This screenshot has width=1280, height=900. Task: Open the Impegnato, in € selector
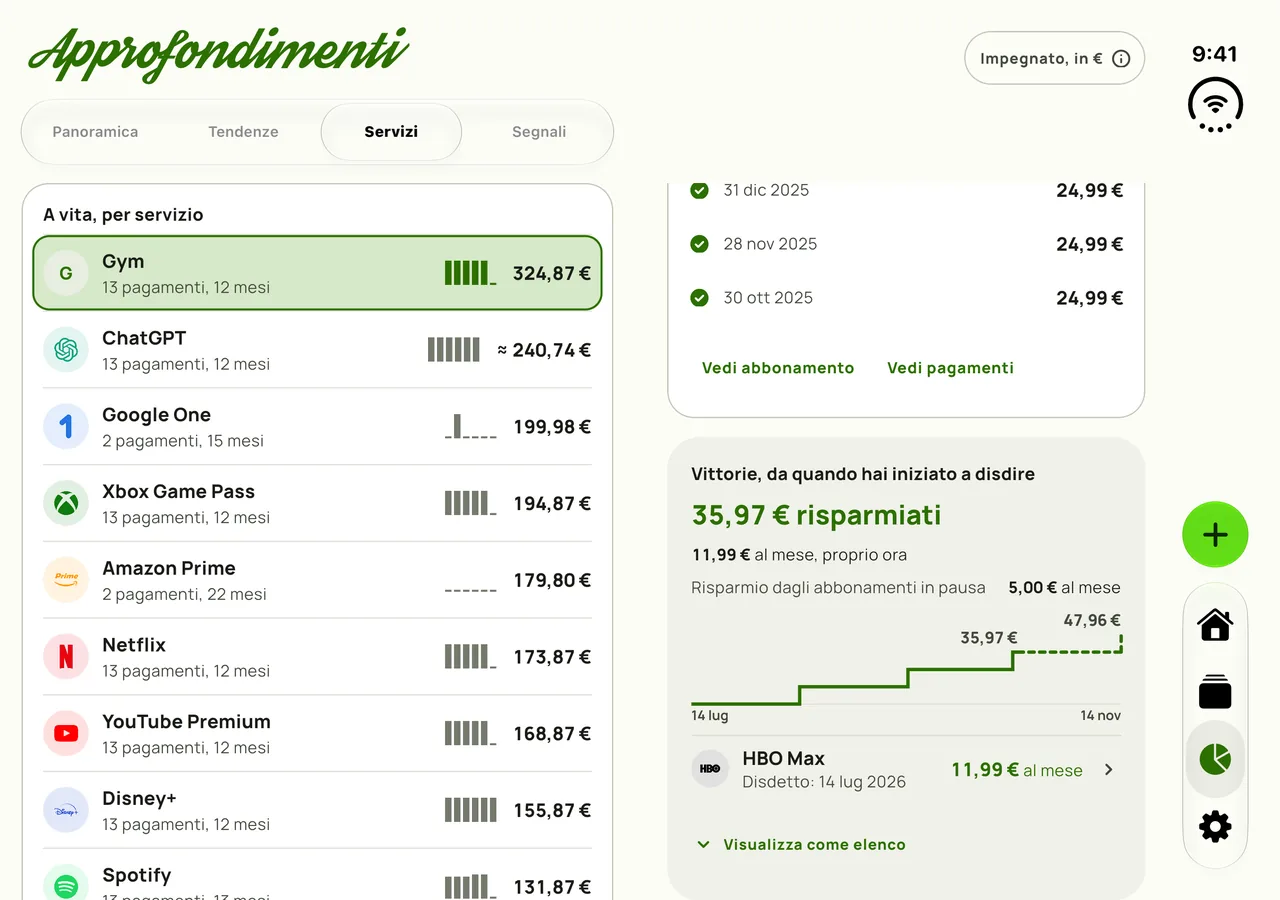point(1054,58)
